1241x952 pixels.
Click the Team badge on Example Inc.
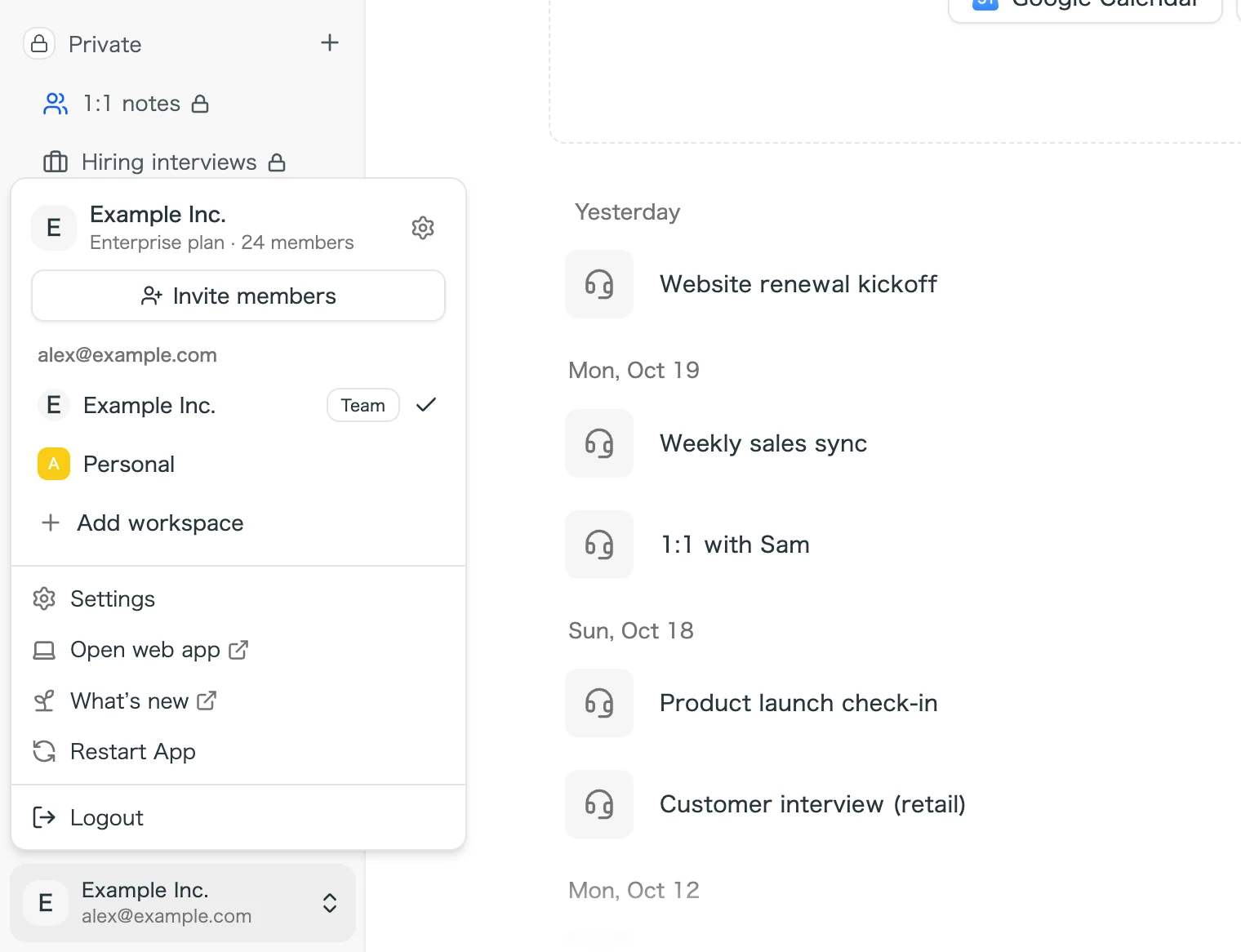pyautogui.click(x=363, y=405)
